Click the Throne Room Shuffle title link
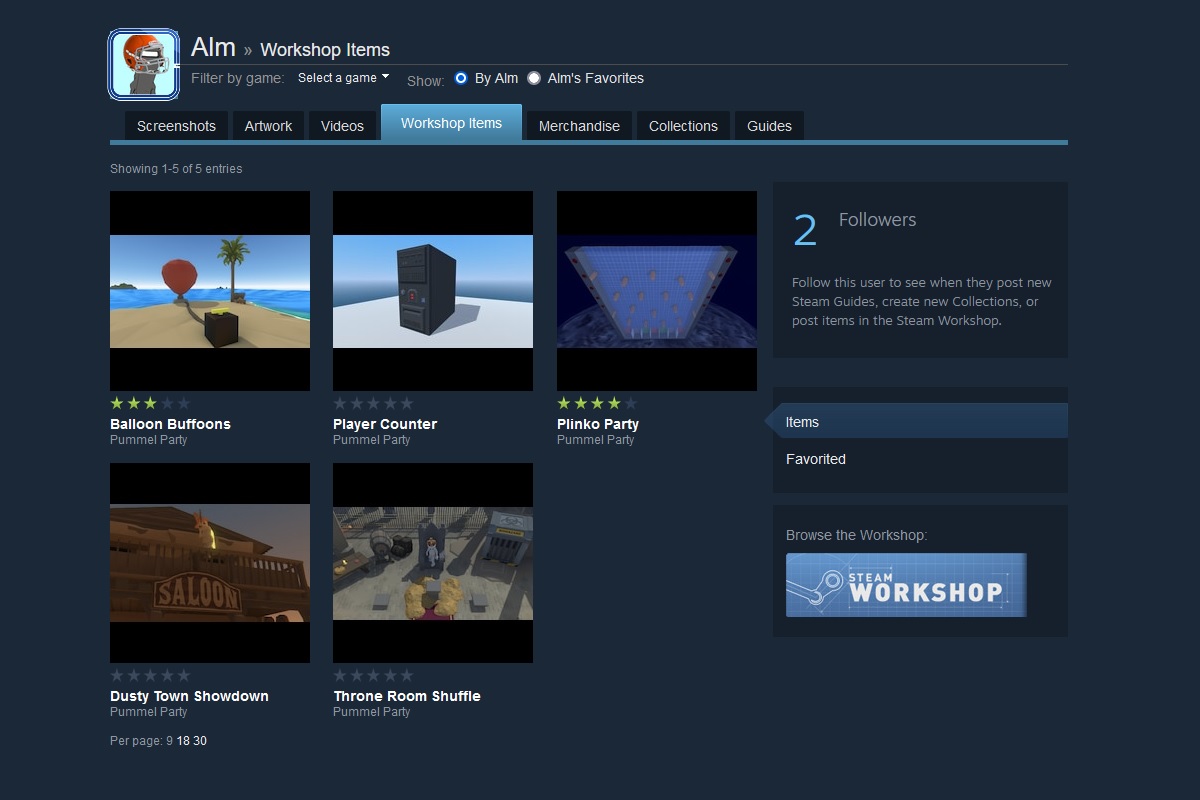The width and height of the screenshot is (1200, 800). (x=407, y=696)
